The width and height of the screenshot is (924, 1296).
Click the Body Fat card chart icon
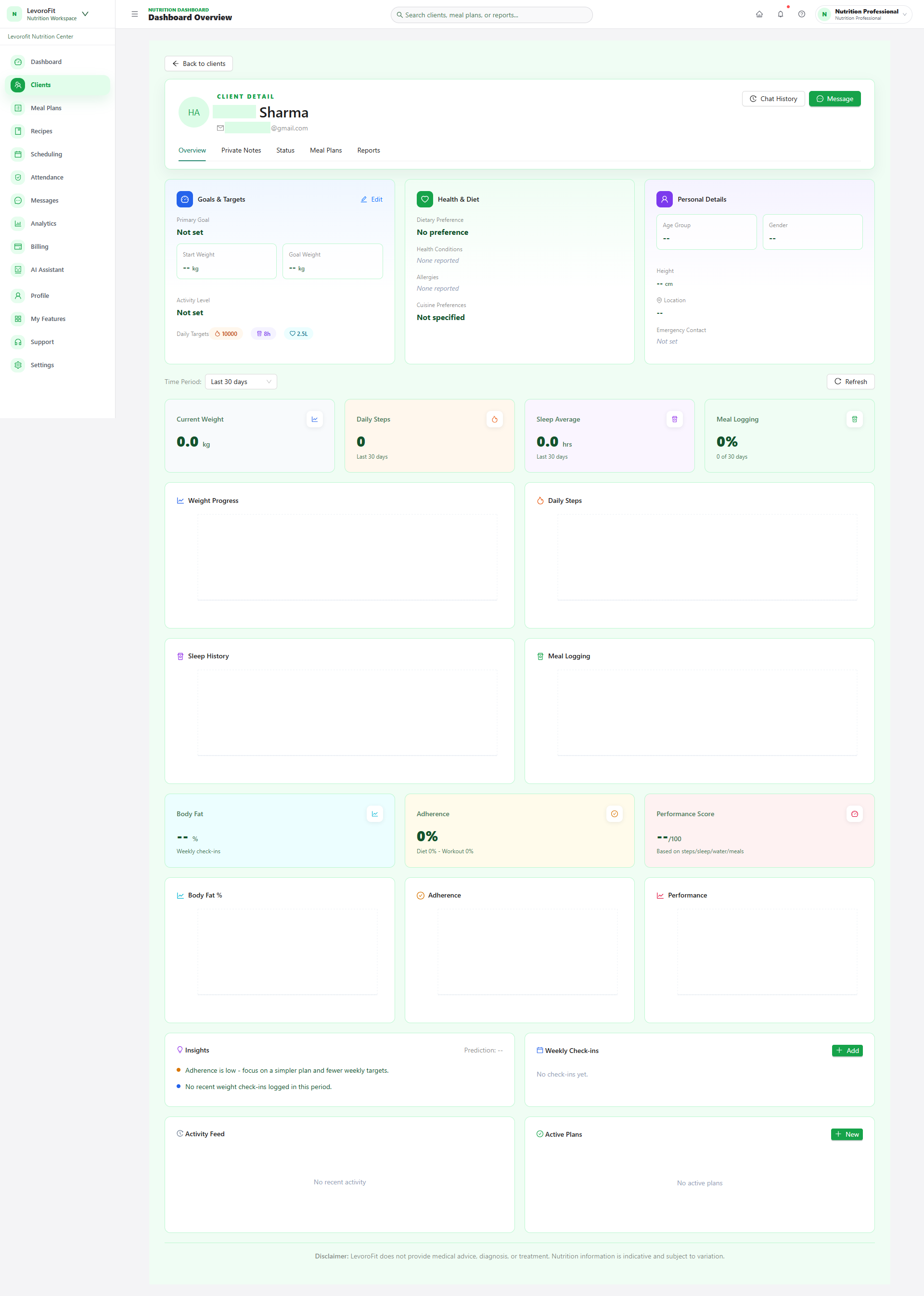click(375, 814)
